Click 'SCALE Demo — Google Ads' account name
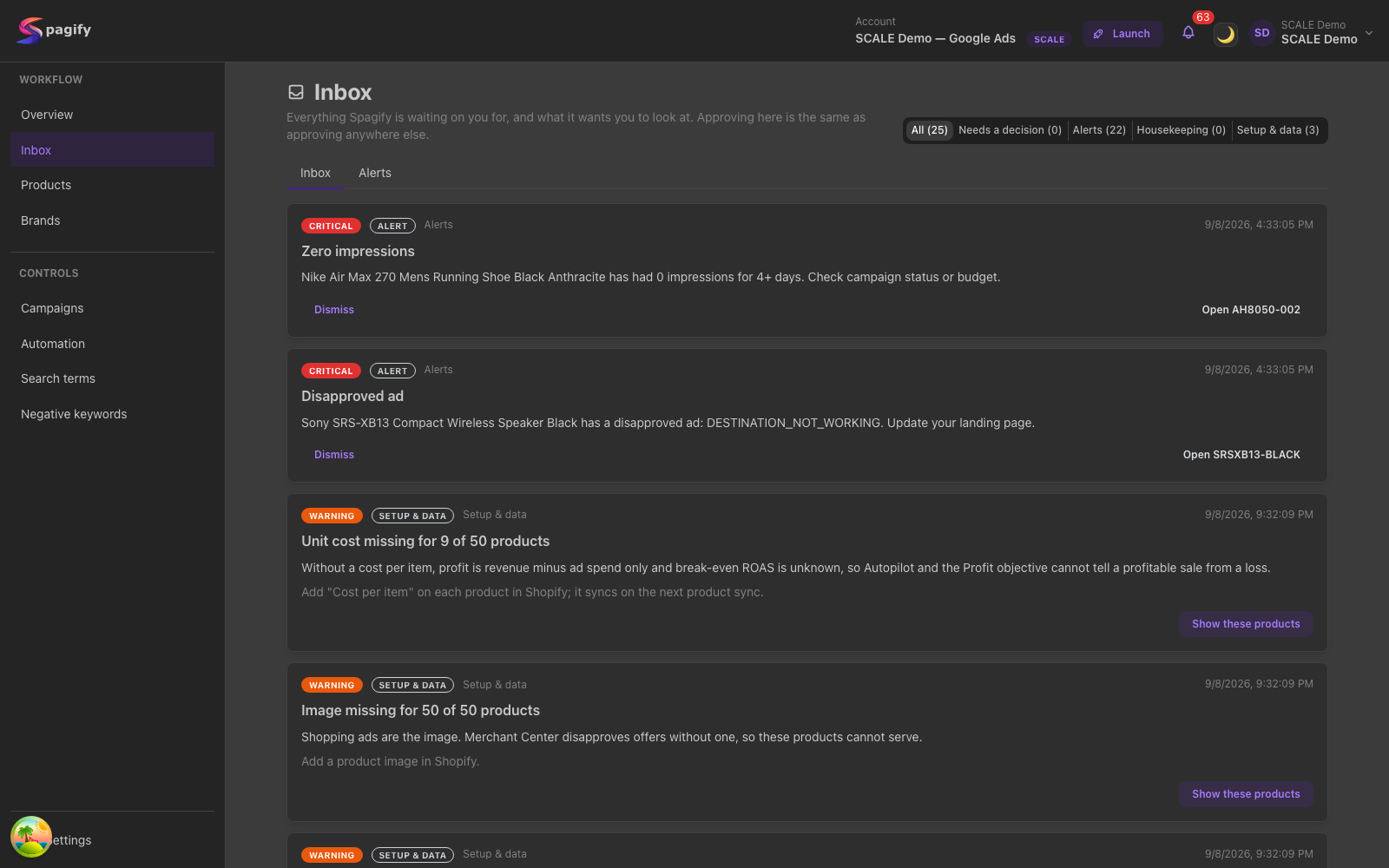Viewport: 1389px width, 868px height. click(935, 38)
